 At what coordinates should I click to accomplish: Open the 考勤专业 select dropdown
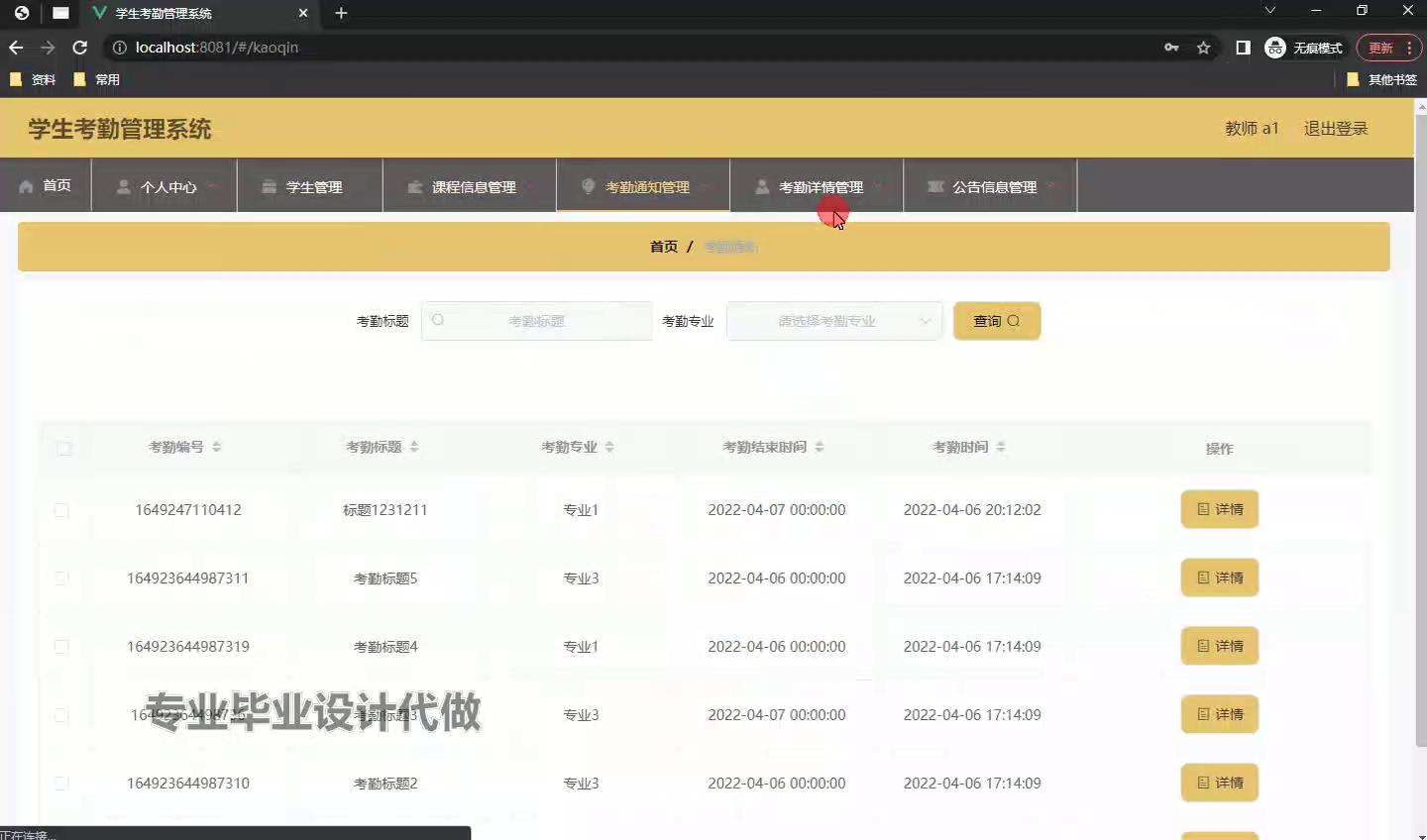pyautogui.click(x=834, y=321)
